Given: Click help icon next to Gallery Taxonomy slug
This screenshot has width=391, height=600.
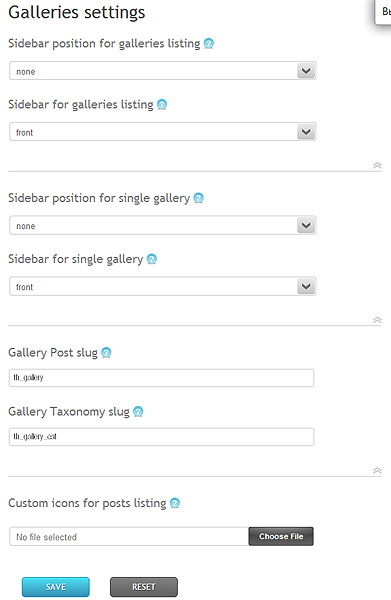Looking at the screenshot, I should 138,412.
